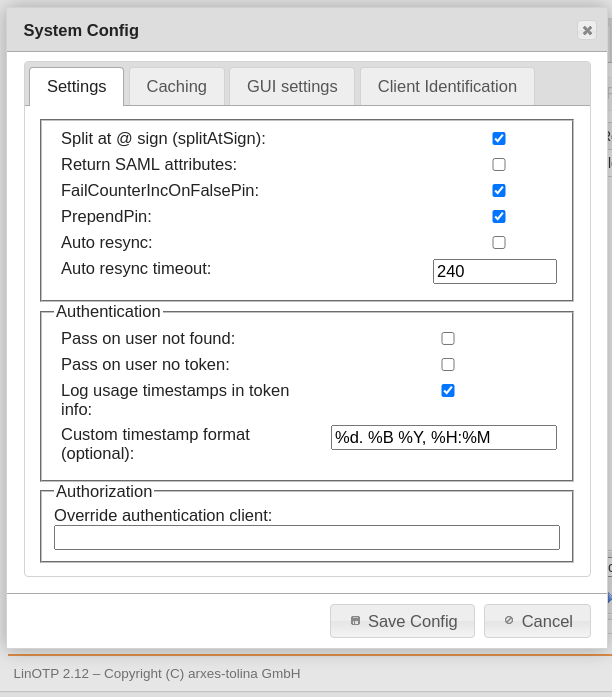Open the Client Identification tab

(447, 87)
